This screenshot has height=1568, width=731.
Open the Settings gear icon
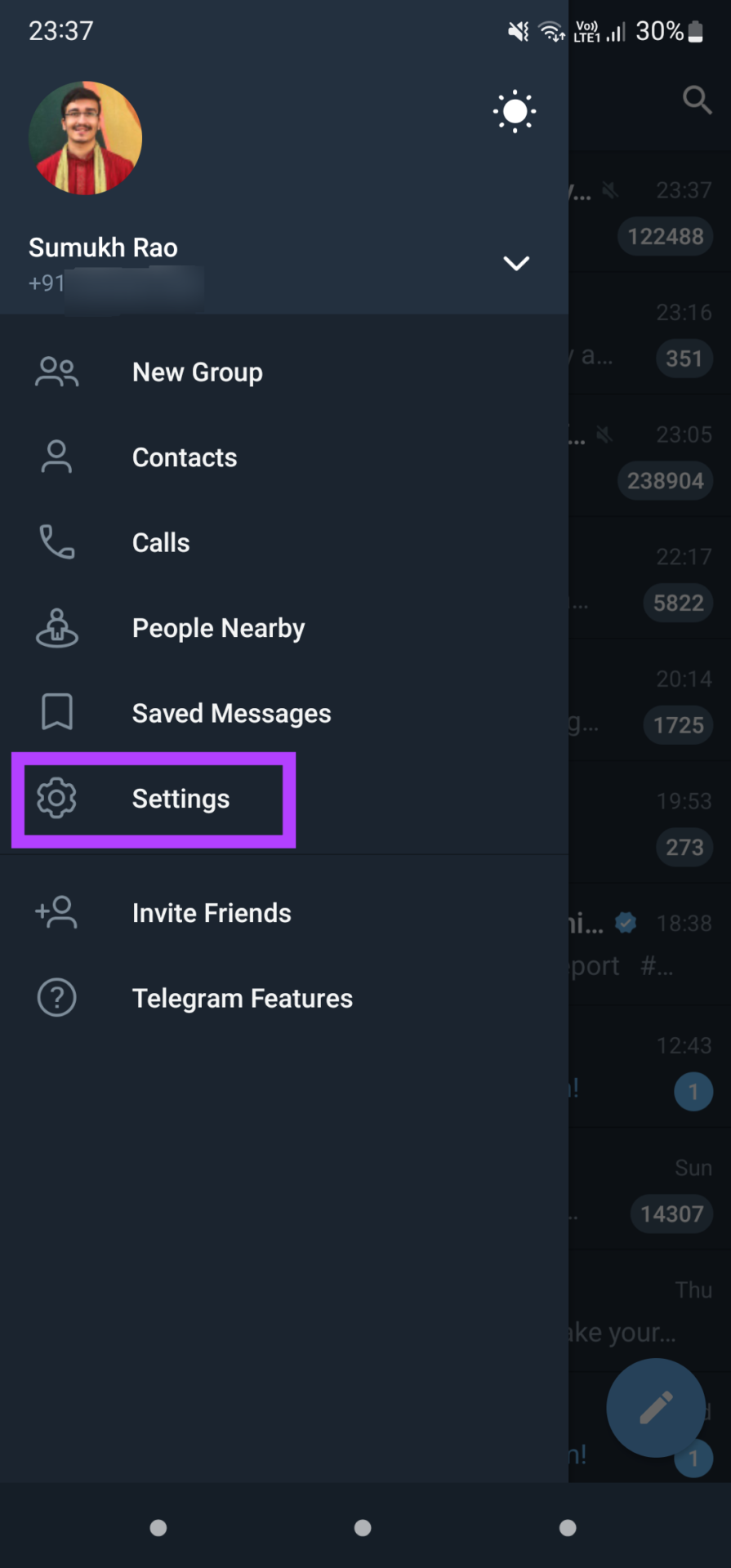[x=56, y=798]
